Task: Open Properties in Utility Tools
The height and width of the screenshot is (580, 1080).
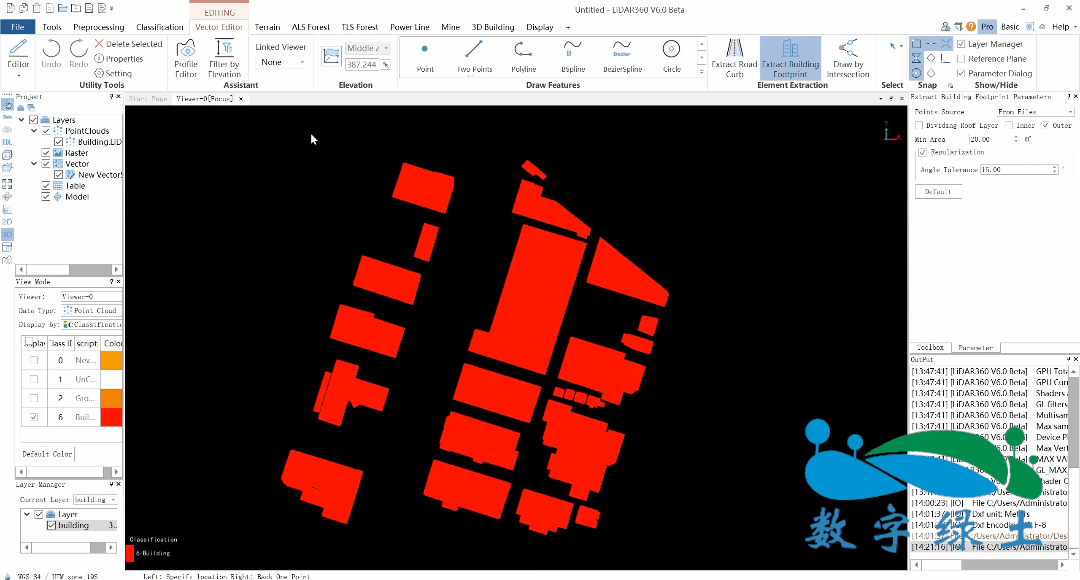Action: 118,59
